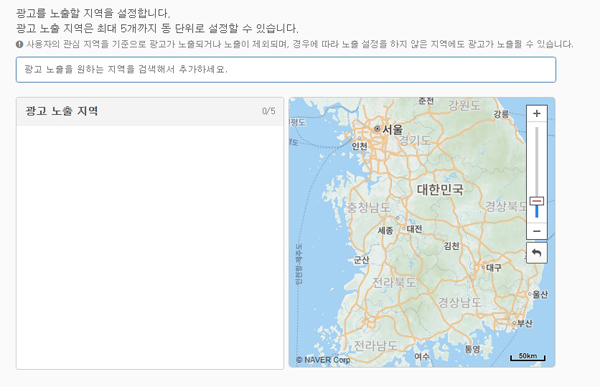Click the 0/5 region counter
The height and width of the screenshot is (387, 600).
click(x=269, y=111)
